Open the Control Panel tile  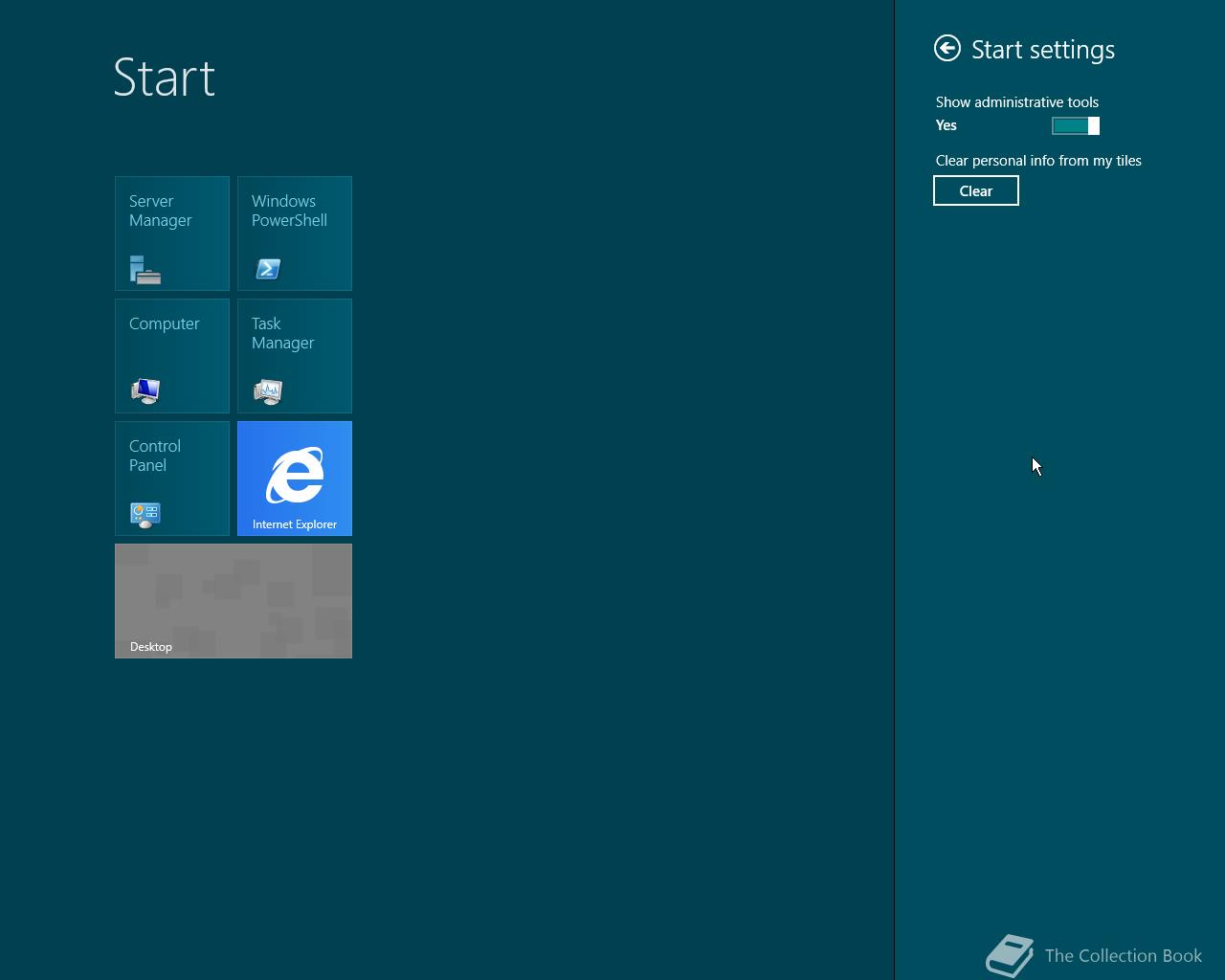(x=172, y=479)
